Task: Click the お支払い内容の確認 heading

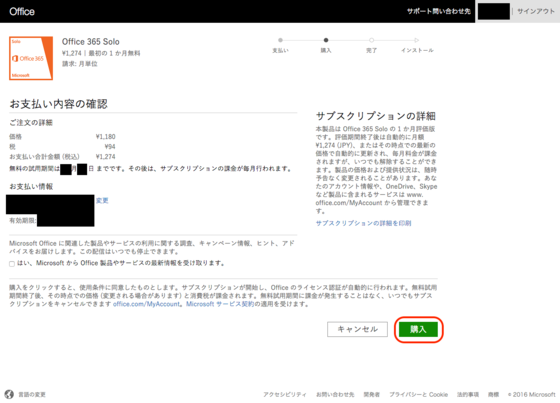Action: coord(59,104)
